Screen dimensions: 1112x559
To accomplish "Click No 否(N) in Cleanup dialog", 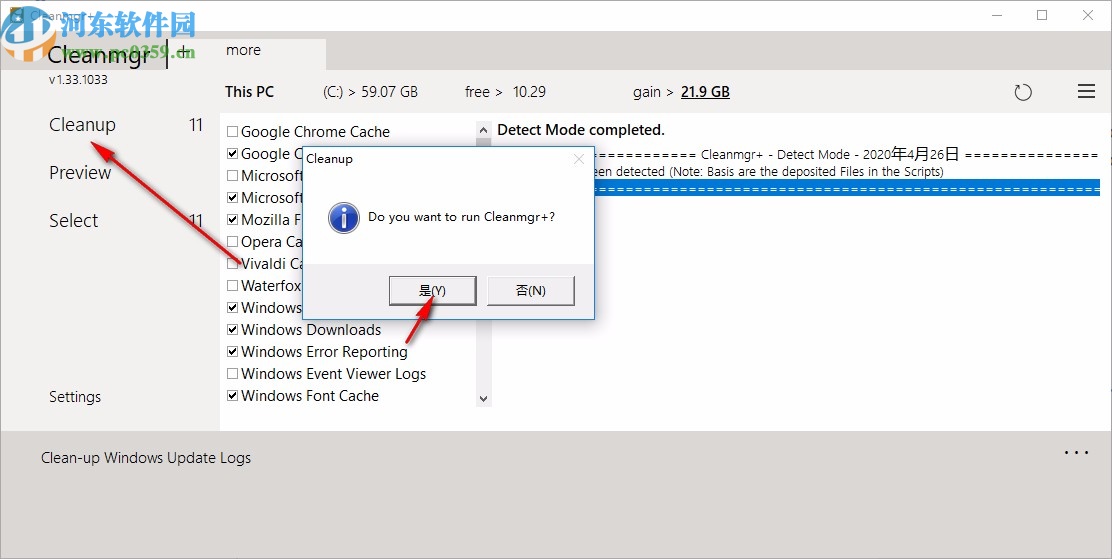I will point(530,291).
